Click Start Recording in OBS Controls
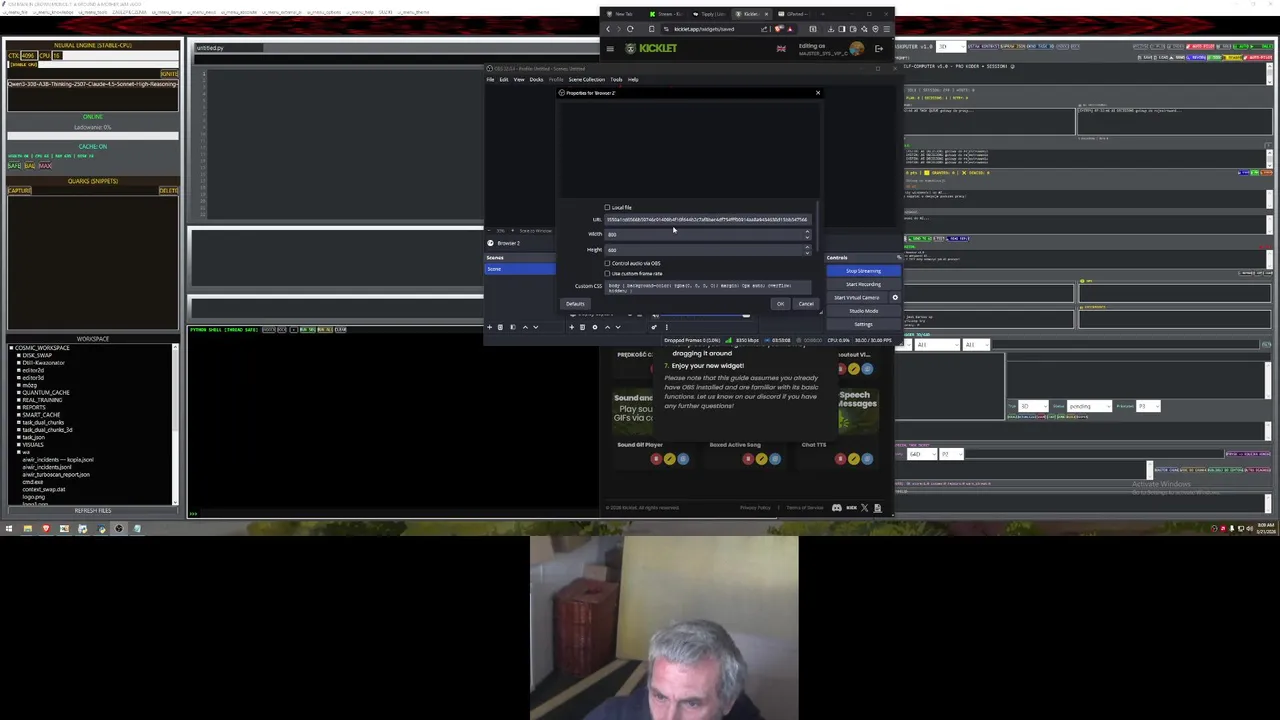This screenshot has height=720, width=1280. click(864, 284)
